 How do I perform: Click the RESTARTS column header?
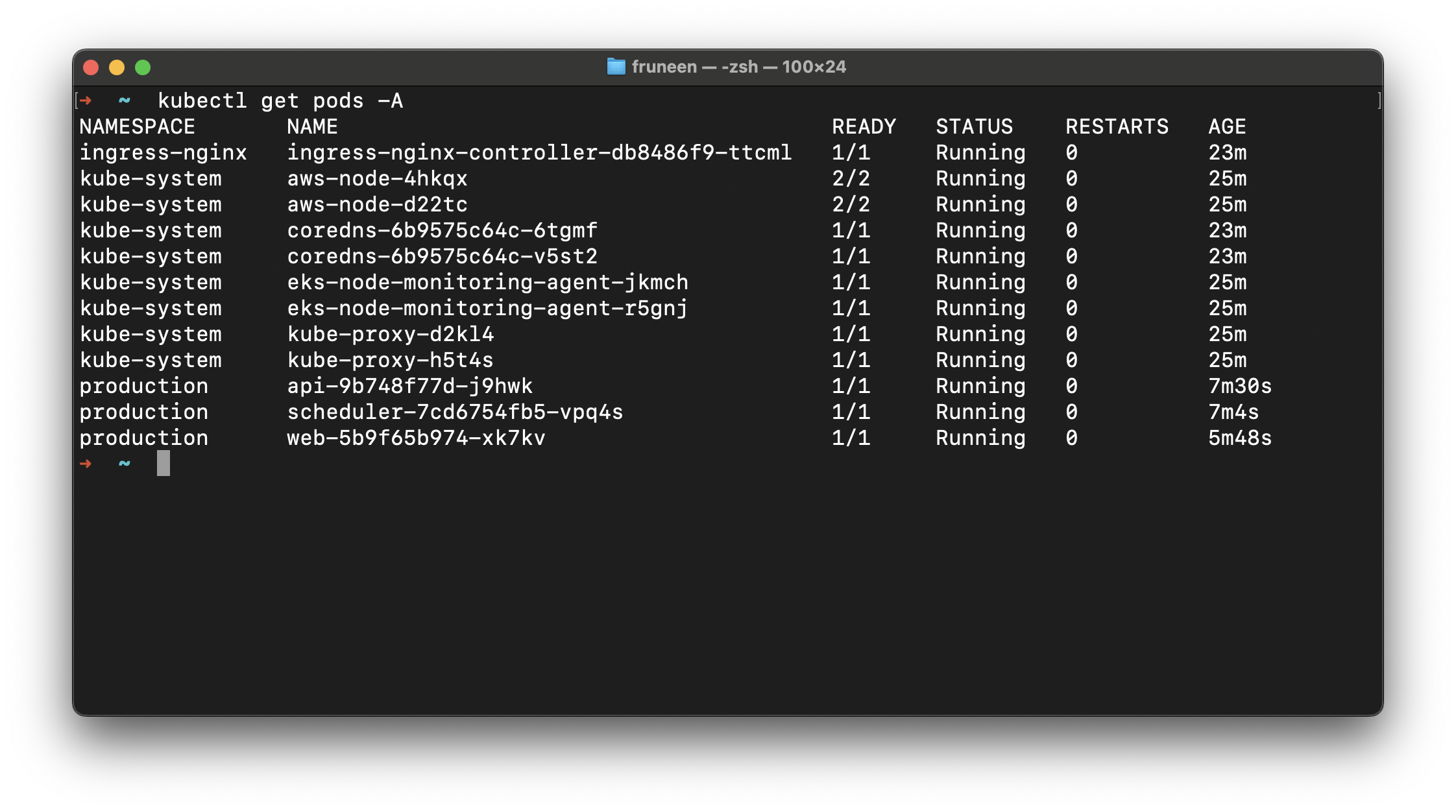pos(1117,126)
